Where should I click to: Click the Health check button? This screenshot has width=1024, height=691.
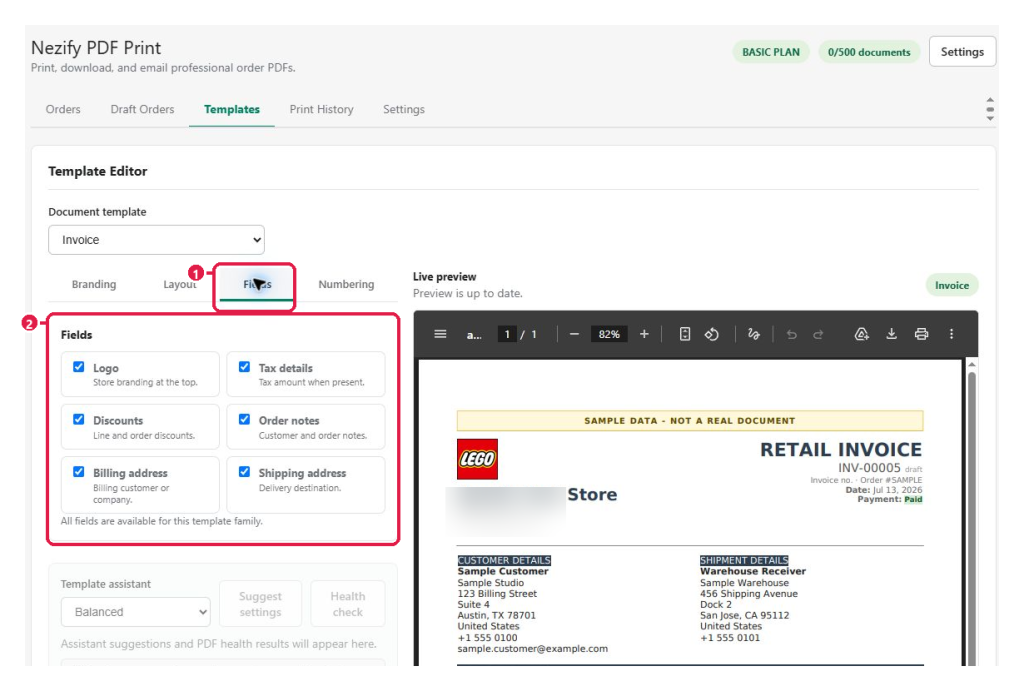(x=347, y=603)
